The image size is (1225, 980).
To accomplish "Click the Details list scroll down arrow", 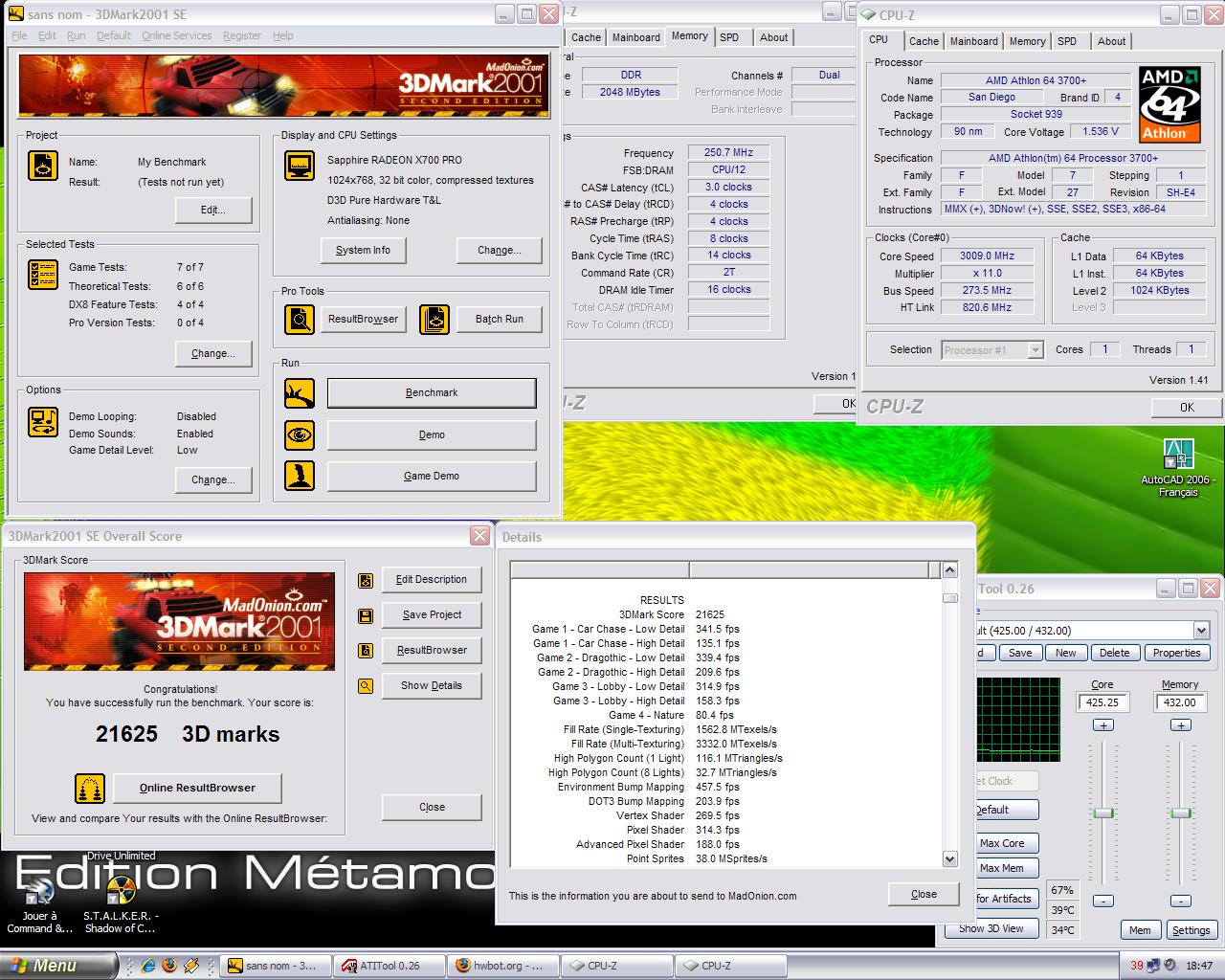I will tap(949, 858).
